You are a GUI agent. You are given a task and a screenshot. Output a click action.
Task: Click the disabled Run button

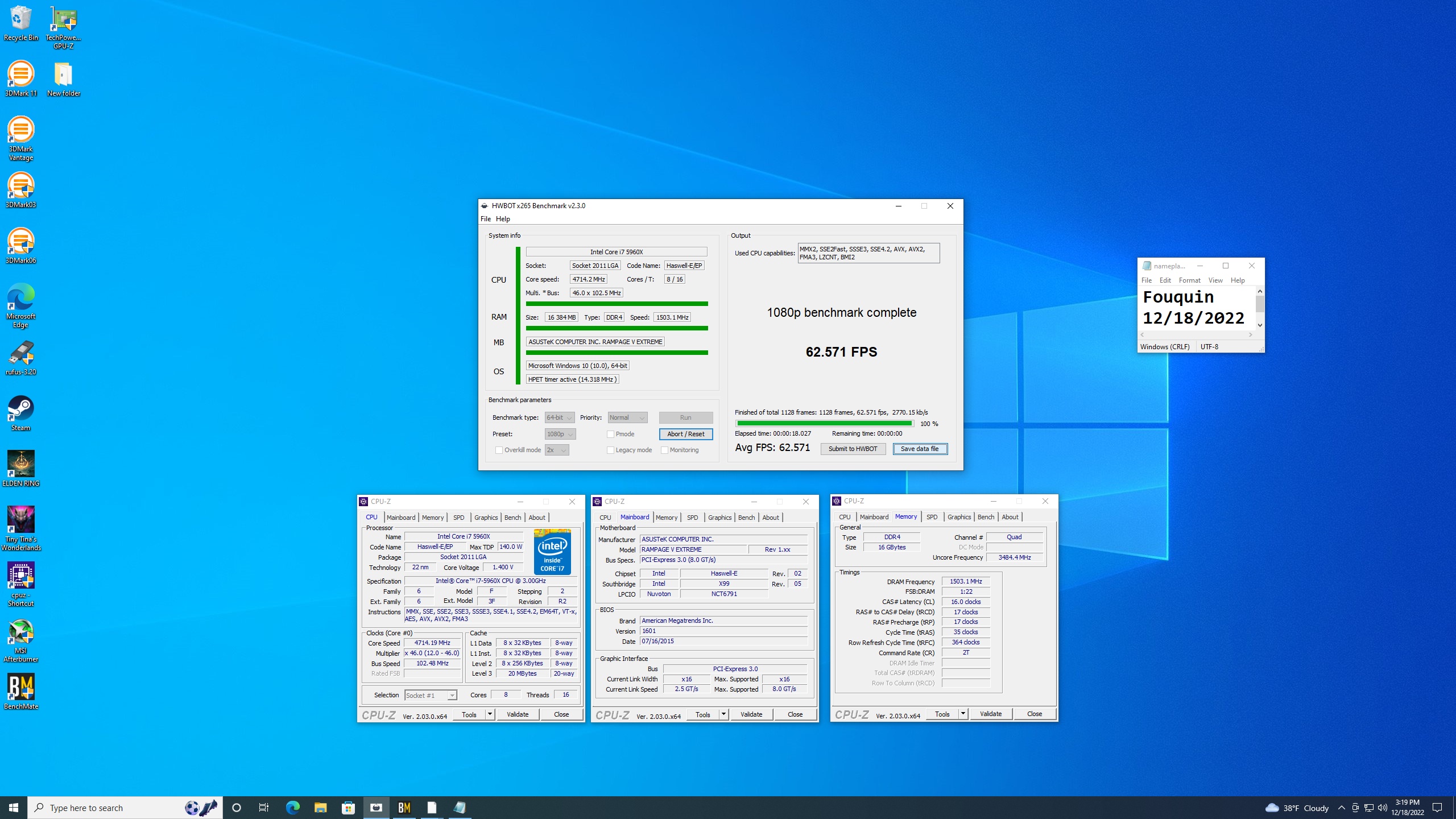(685, 417)
